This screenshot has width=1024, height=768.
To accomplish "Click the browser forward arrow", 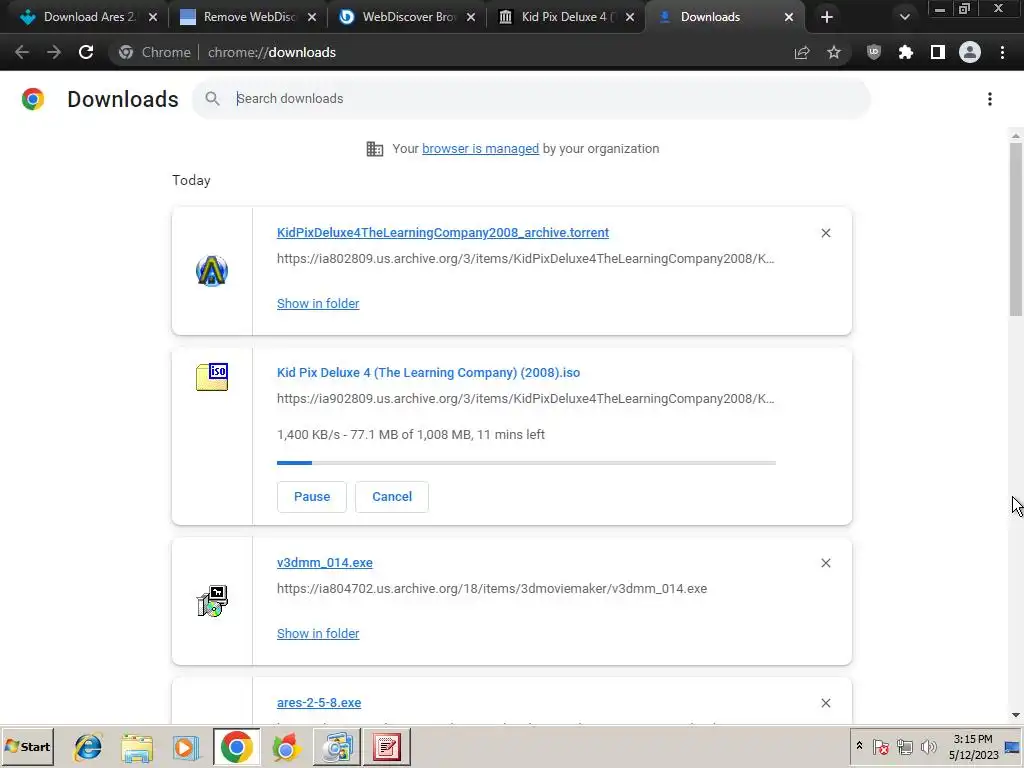I will [x=54, y=52].
